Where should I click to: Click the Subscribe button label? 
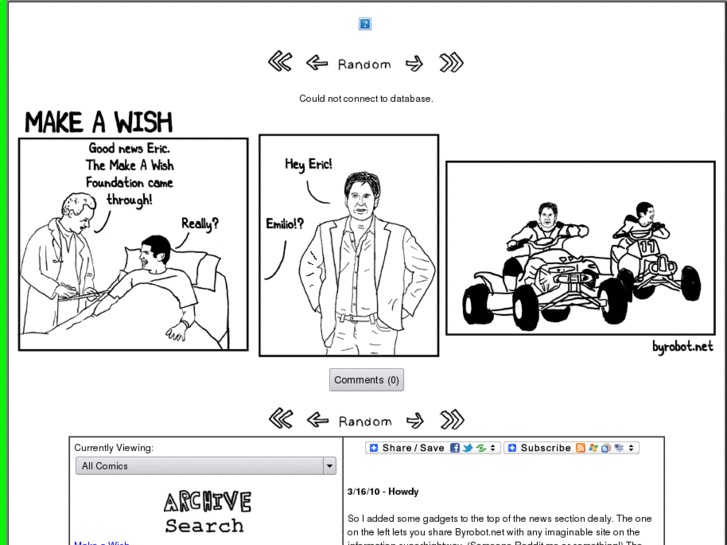pos(545,448)
